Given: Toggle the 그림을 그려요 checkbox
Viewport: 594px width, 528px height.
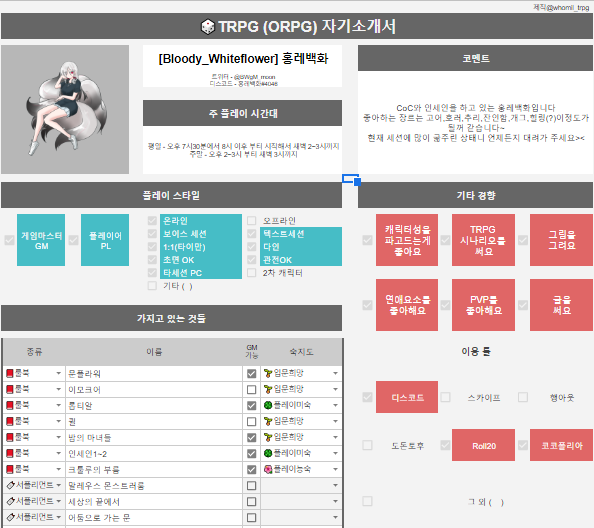Looking at the screenshot, I should coord(523,240).
